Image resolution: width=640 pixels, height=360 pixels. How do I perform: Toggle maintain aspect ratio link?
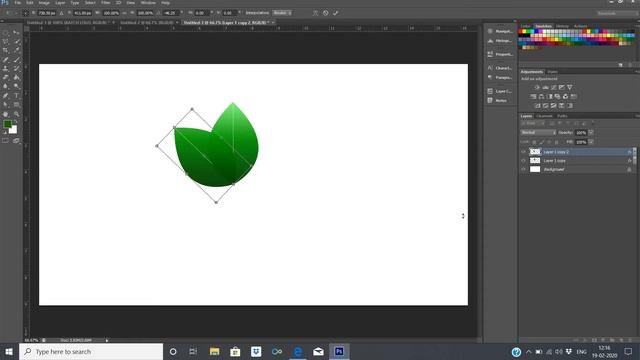tap(124, 13)
